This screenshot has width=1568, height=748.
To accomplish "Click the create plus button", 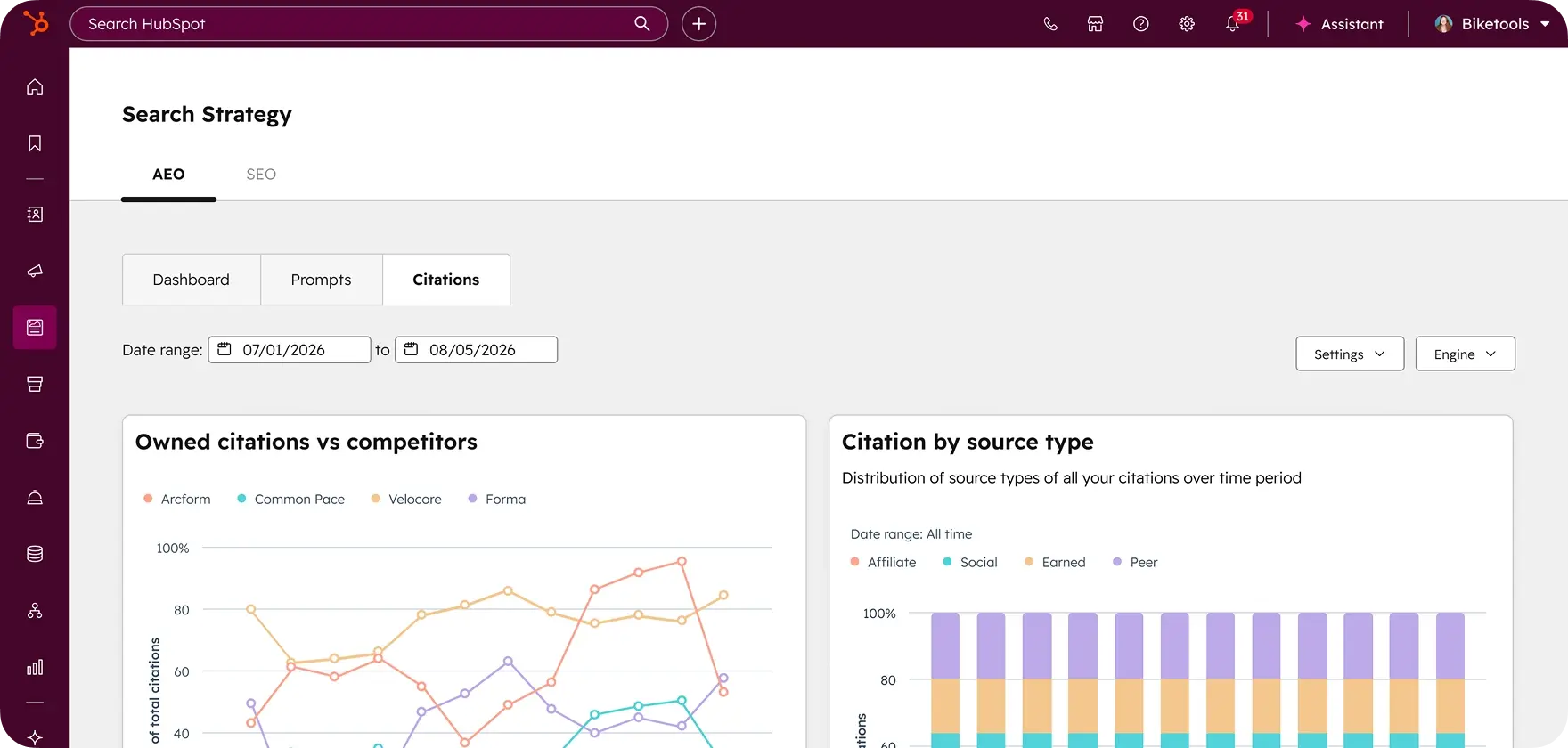I will click(698, 24).
